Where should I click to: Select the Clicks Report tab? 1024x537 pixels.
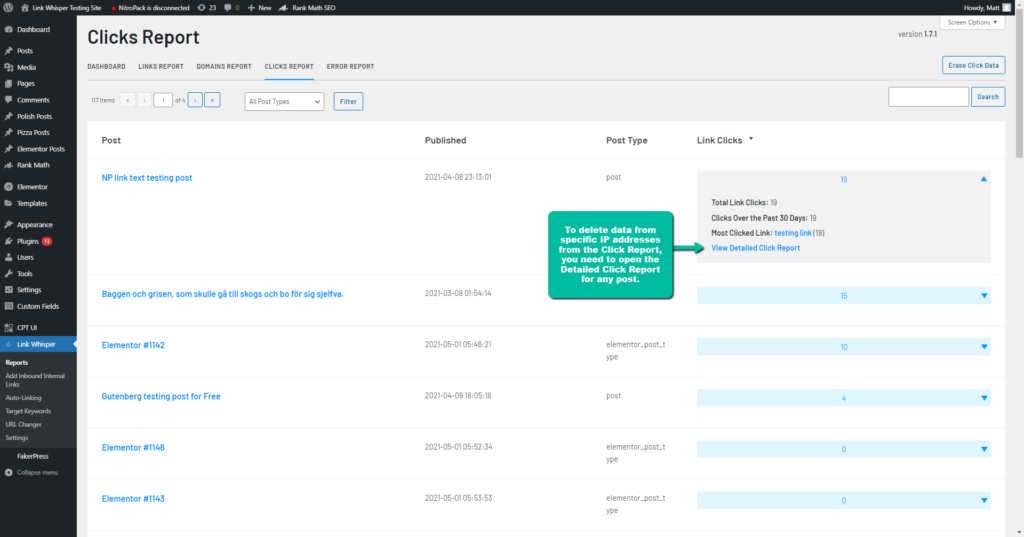tap(289, 67)
